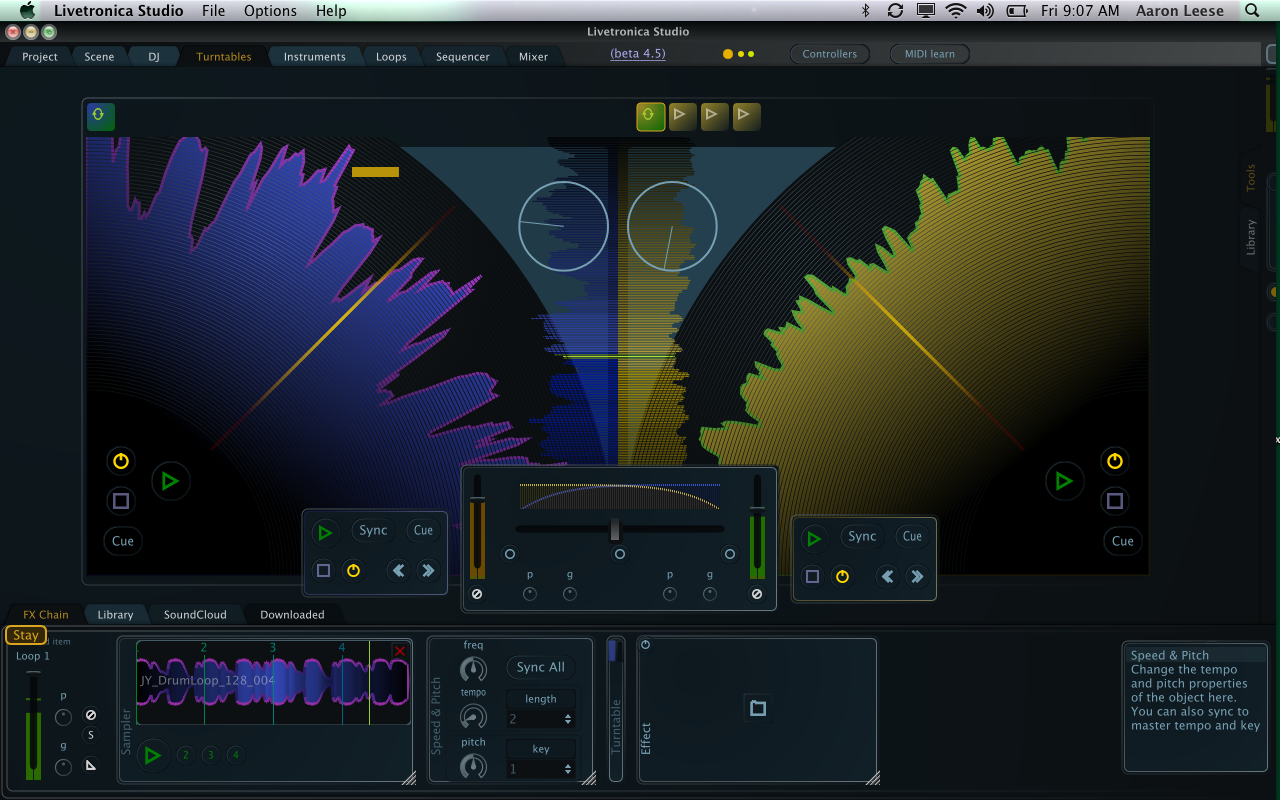
Task: Stop the left turntable deck
Action: point(121,501)
